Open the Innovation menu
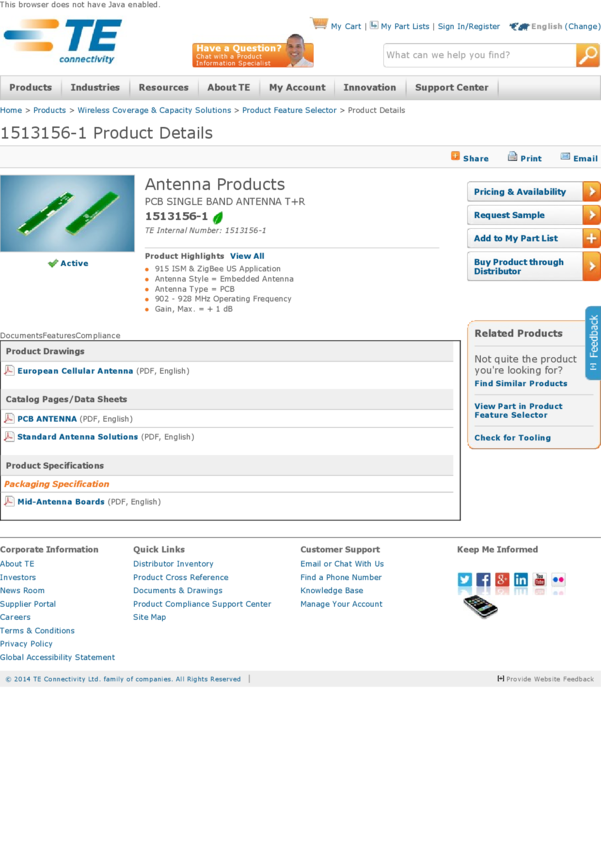 click(x=370, y=87)
